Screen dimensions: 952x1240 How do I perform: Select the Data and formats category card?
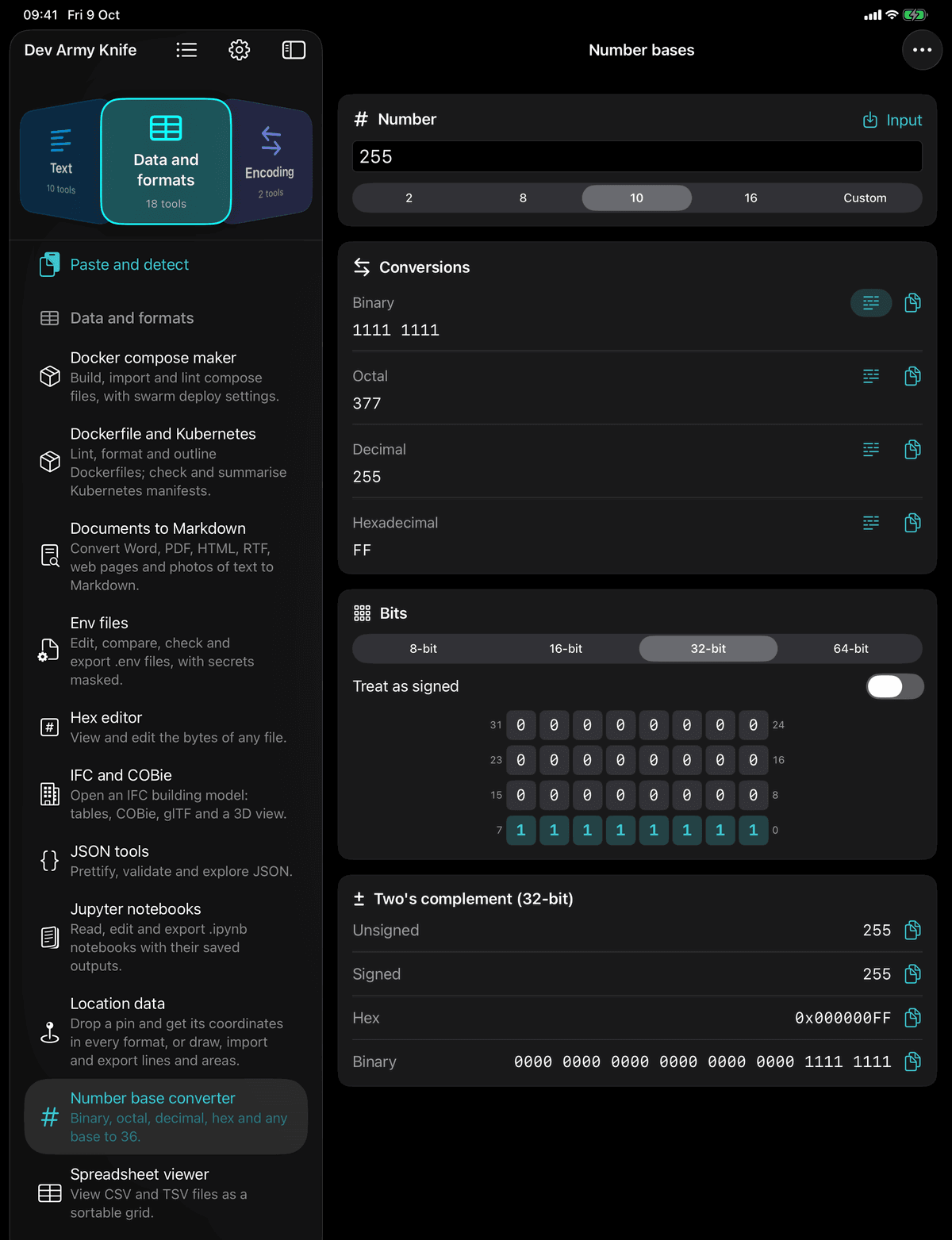[166, 161]
